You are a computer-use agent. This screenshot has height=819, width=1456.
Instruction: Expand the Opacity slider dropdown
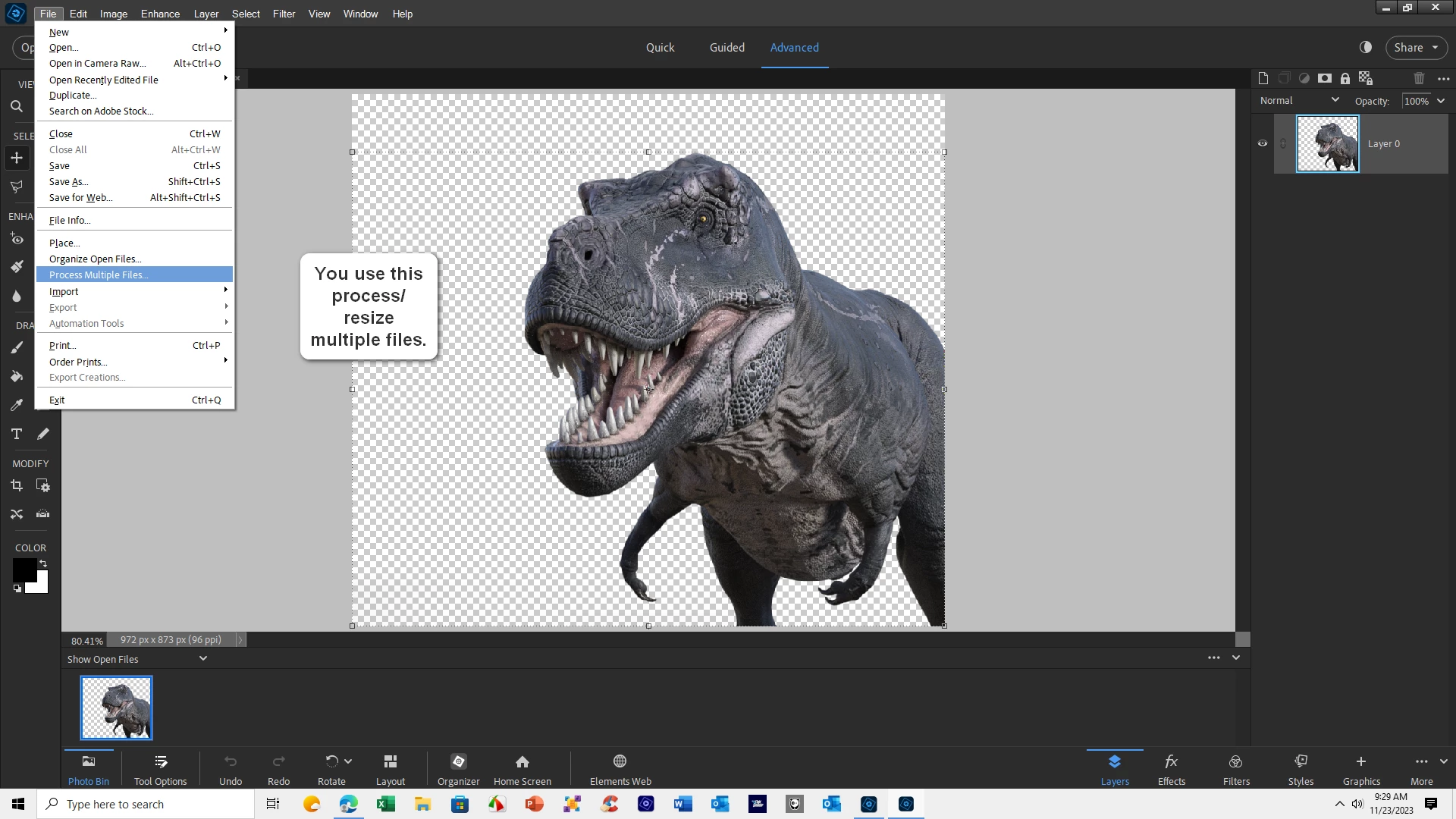coord(1441,101)
